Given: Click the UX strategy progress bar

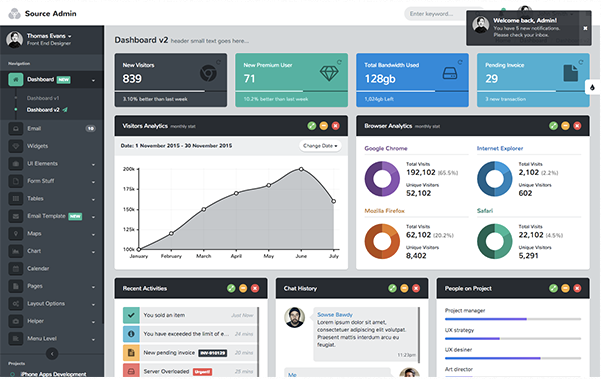Looking at the screenshot, I should [513, 338].
